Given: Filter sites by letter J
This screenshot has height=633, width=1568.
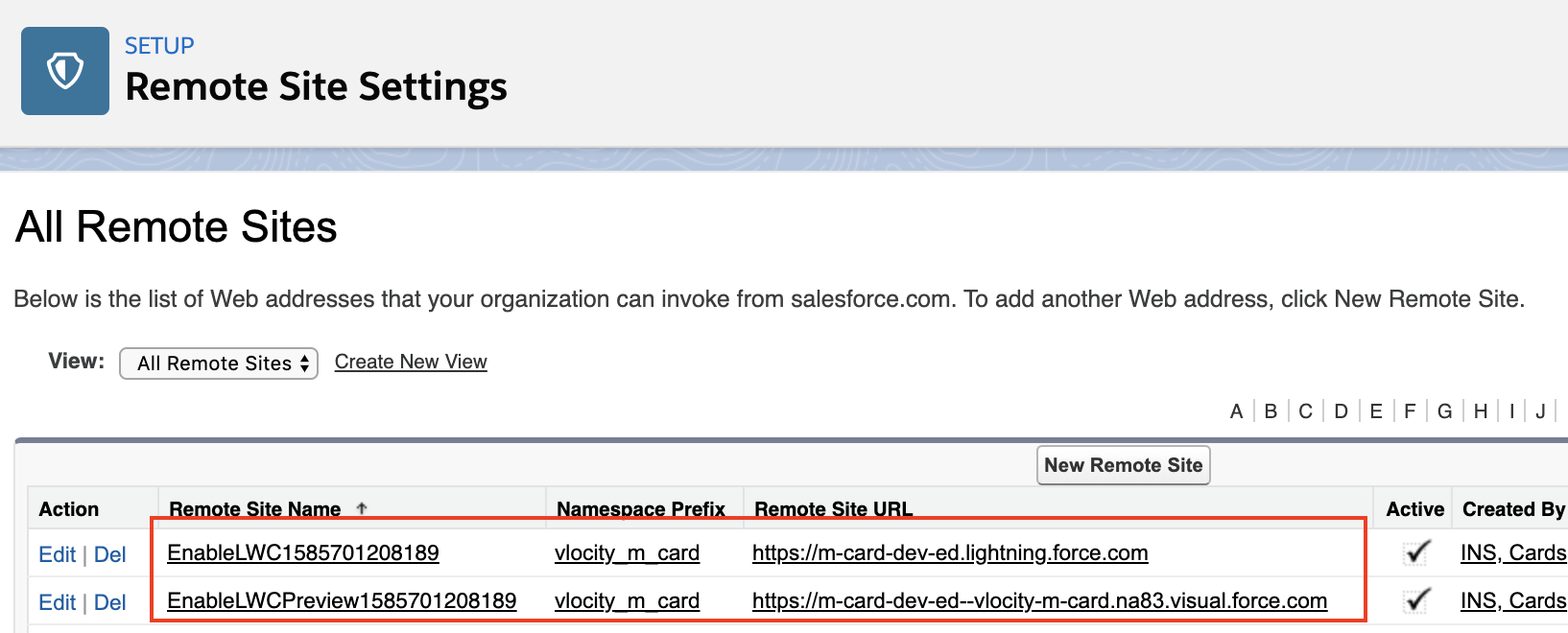Looking at the screenshot, I should (1540, 411).
